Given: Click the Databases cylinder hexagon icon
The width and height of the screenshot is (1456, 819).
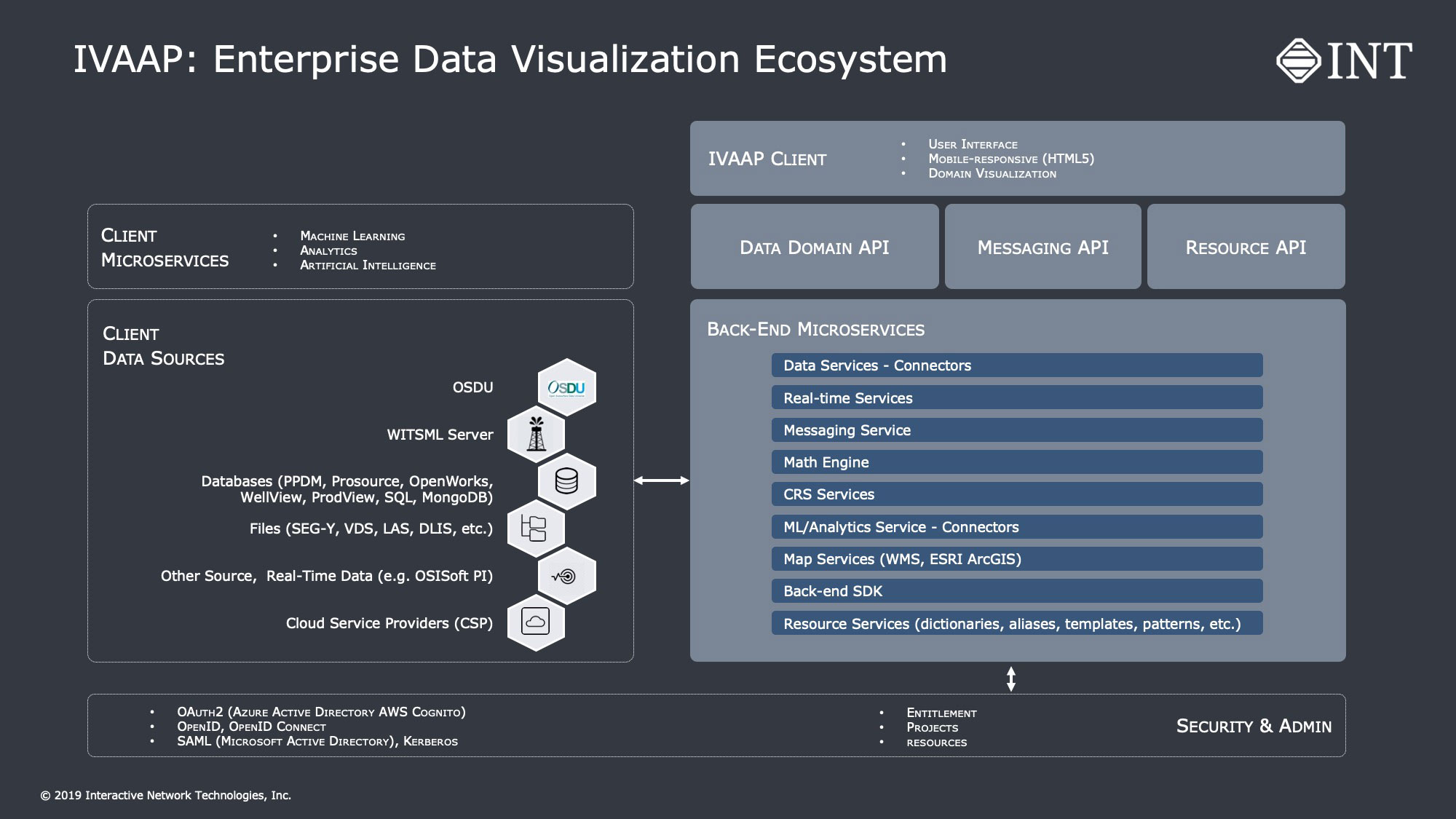Looking at the screenshot, I should click(566, 481).
